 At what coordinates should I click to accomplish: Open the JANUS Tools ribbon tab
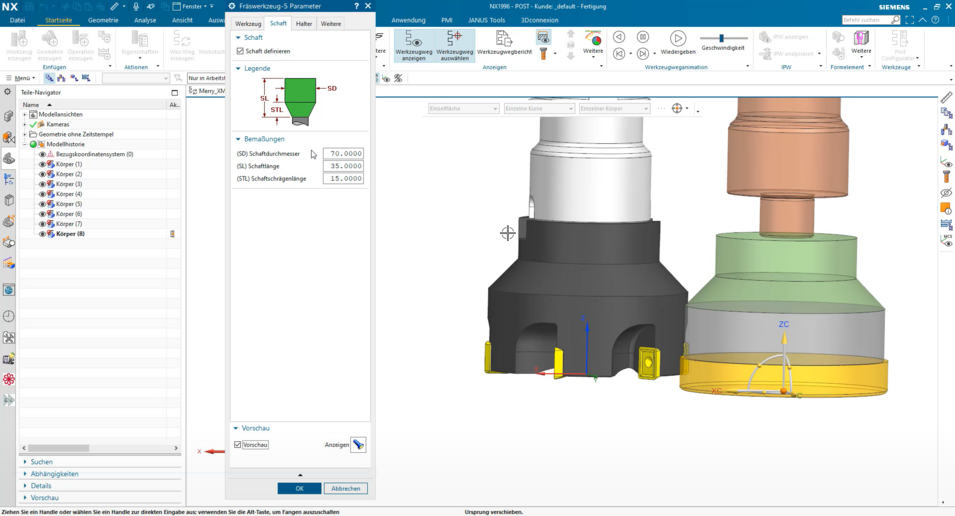487,20
